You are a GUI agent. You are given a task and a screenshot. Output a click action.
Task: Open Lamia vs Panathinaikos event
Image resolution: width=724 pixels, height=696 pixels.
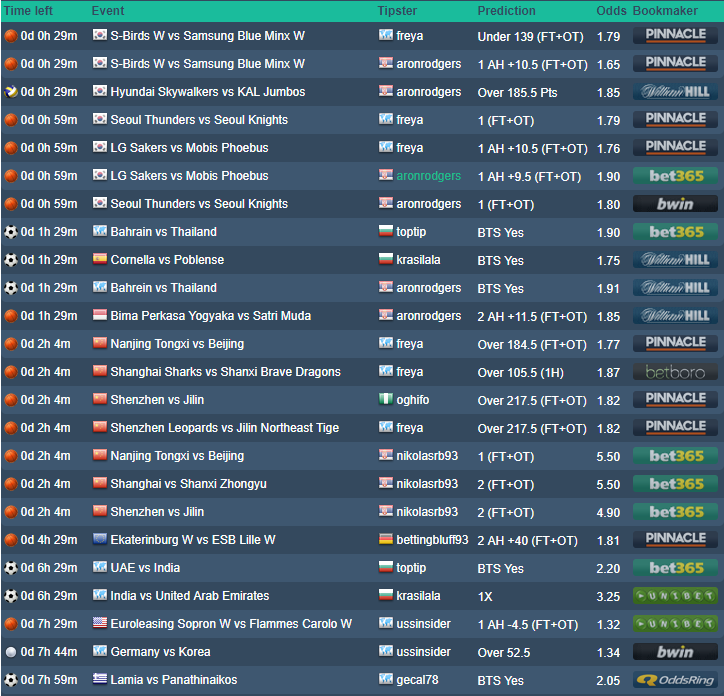174,680
